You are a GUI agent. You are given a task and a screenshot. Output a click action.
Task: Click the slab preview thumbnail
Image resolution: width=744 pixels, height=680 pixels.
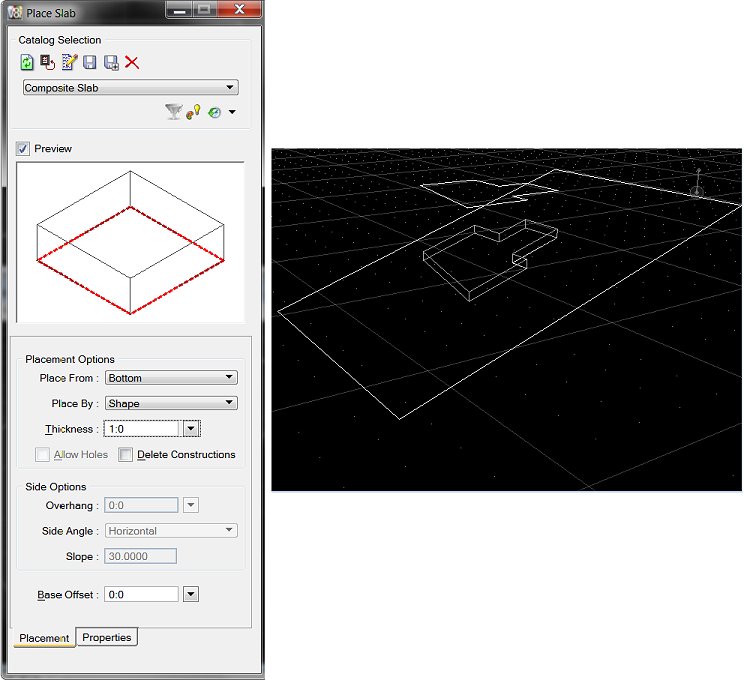(x=130, y=242)
